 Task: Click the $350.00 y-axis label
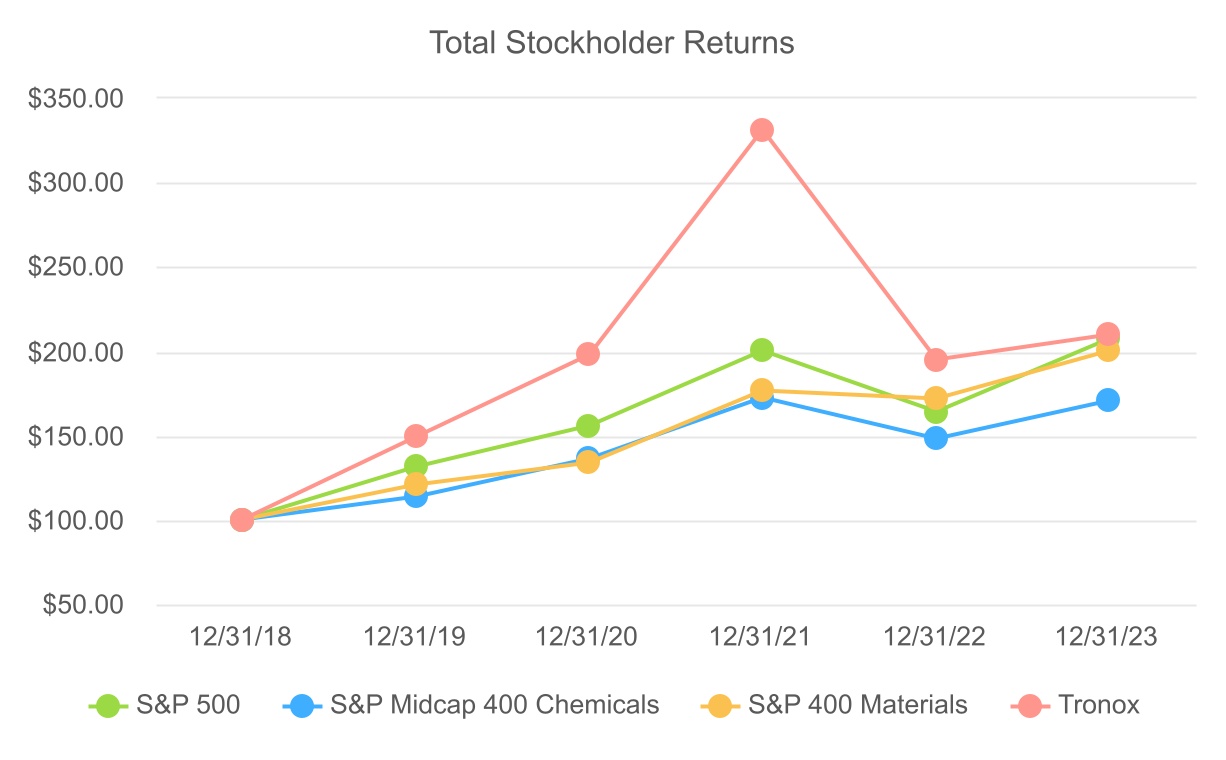coord(90,99)
